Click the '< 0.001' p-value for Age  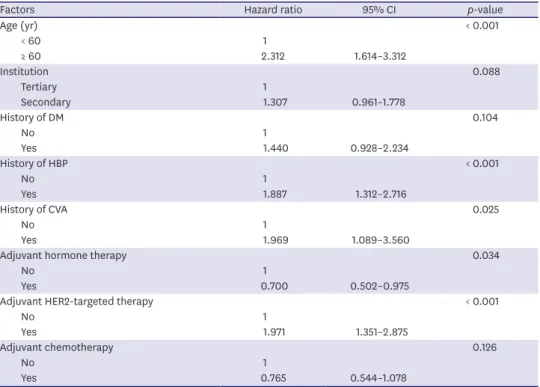coord(482,25)
